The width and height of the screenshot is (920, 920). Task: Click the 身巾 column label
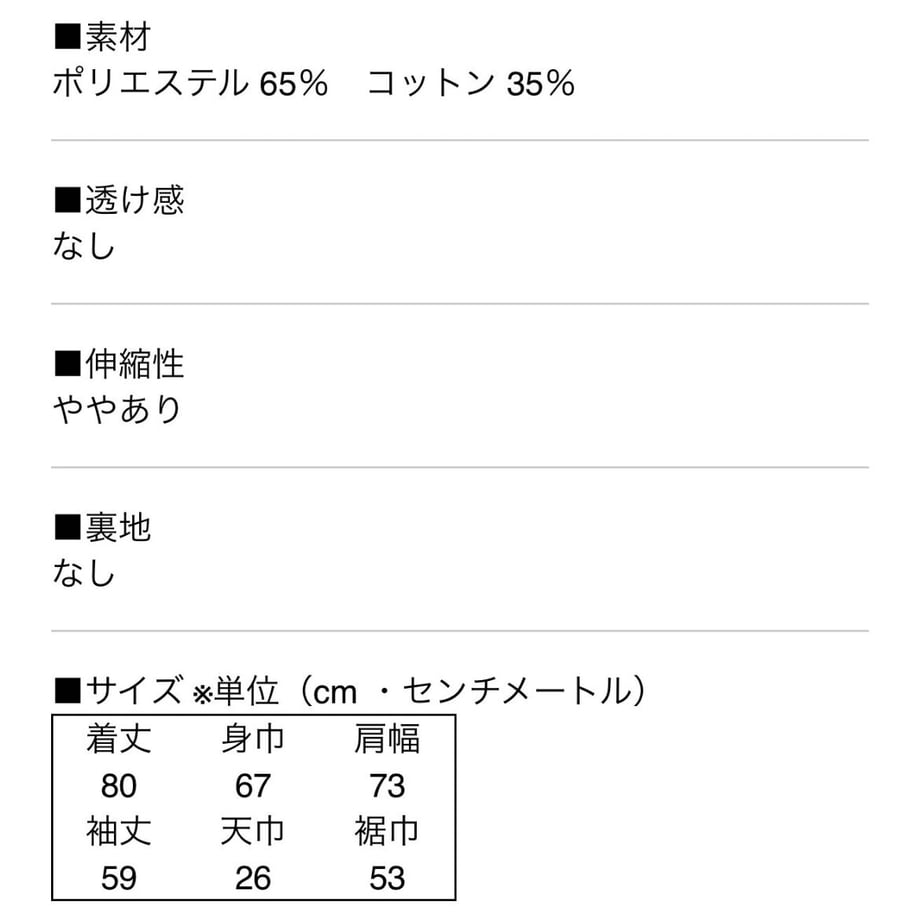(253, 739)
